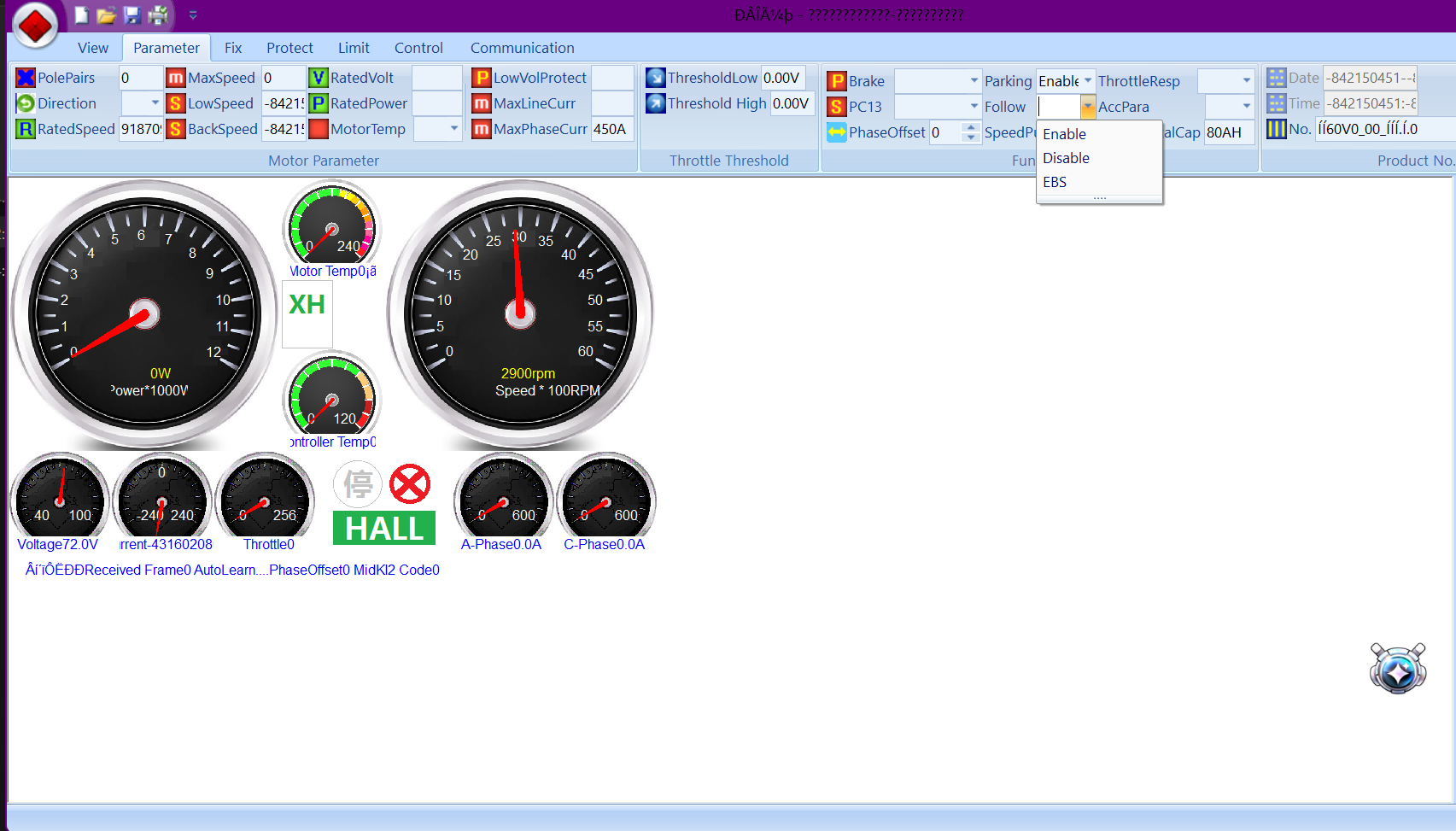This screenshot has height=831, width=1456.
Task: Expand the ThrottleResp dropdown
Action: pos(1246,81)
